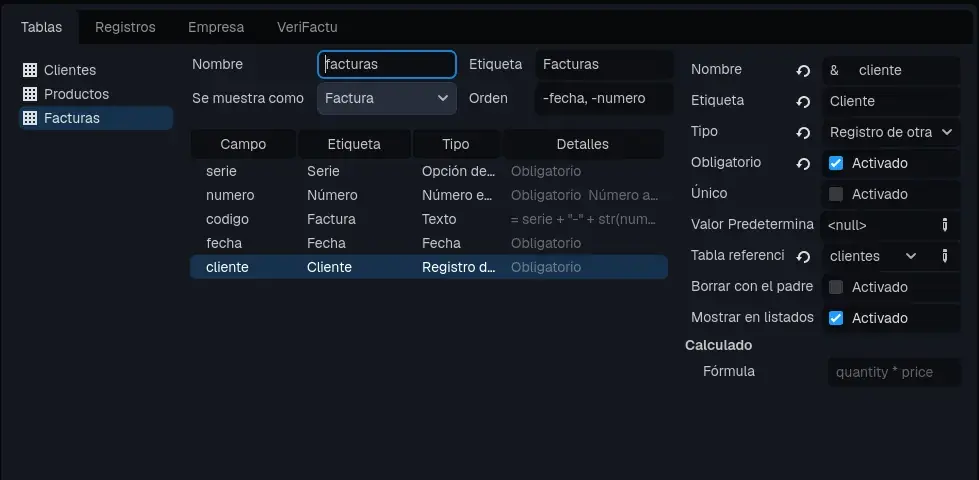Click the Clientes table grid icon
979x480 pixels.
pyautogui.click(x=29, y=70)
